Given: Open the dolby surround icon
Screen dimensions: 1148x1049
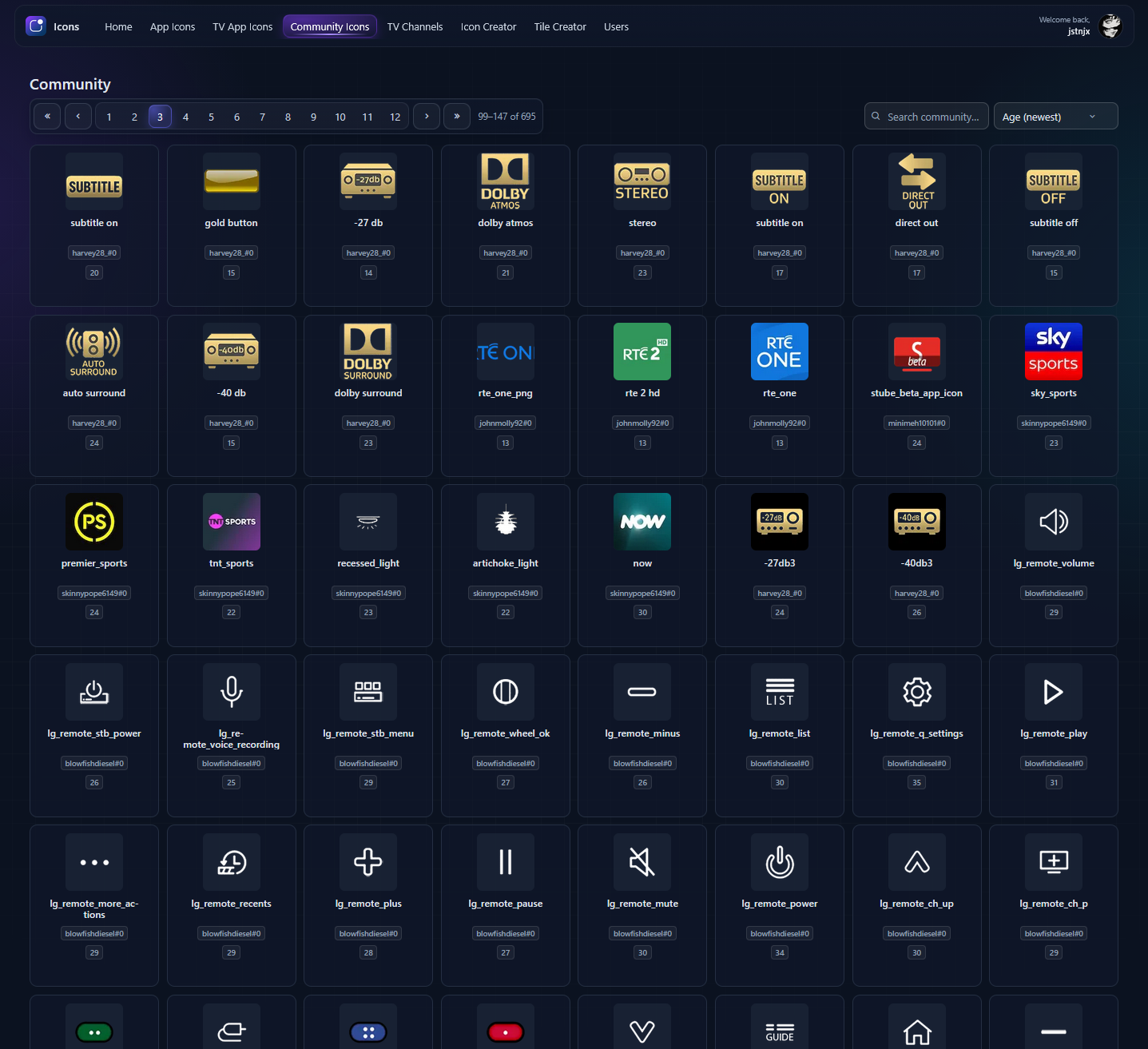Looking at the screenshot, I should (x=368, y=352).
